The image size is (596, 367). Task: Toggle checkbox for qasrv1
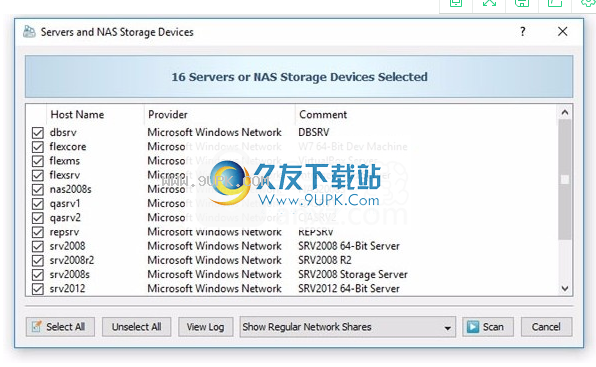(38, 204)
